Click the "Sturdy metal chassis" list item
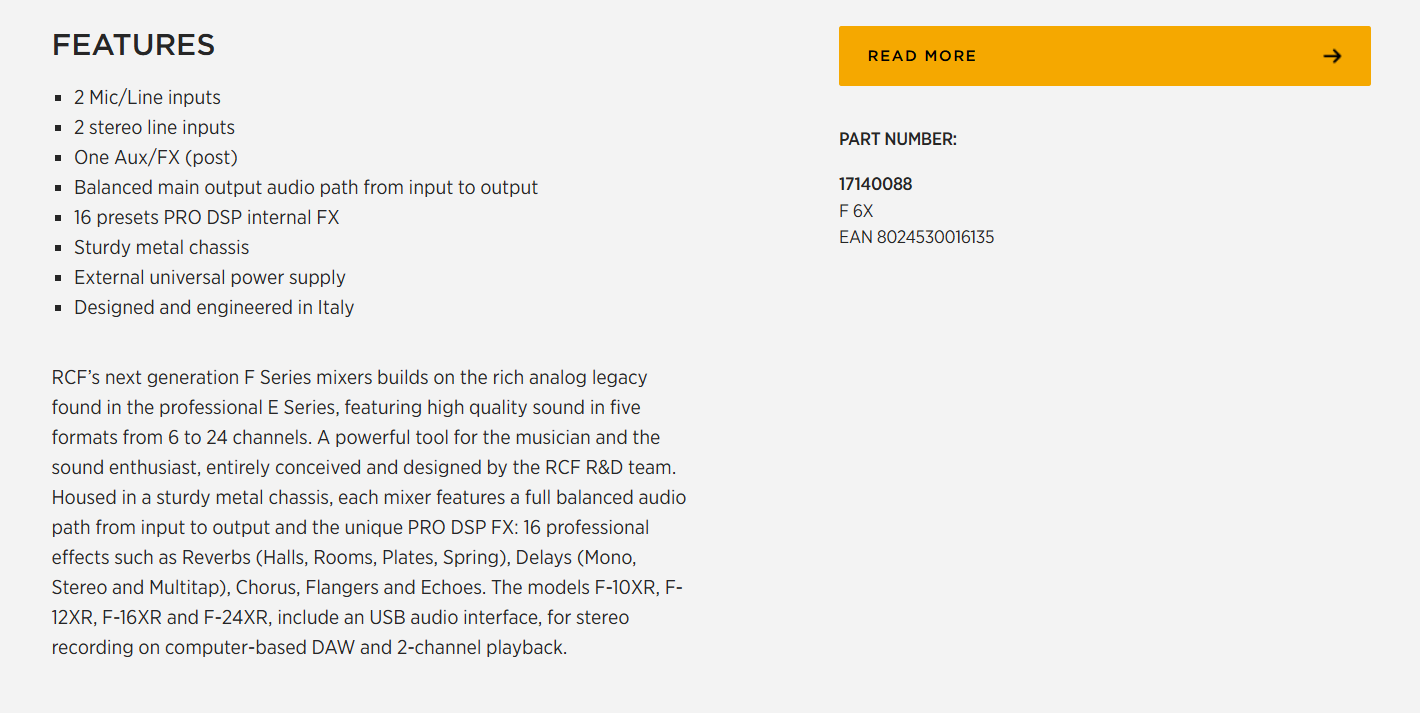This screenshot has height=713, width=1420. tap(161, 248)
